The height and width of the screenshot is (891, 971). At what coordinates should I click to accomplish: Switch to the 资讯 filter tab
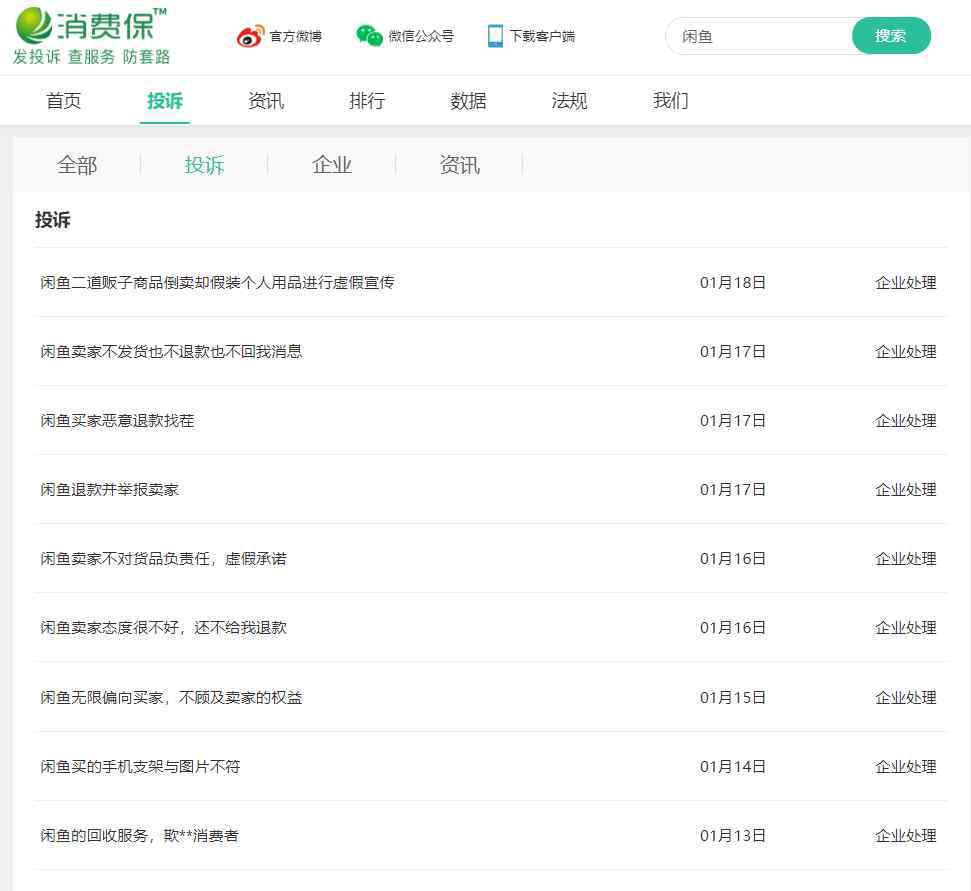[459, 165]
